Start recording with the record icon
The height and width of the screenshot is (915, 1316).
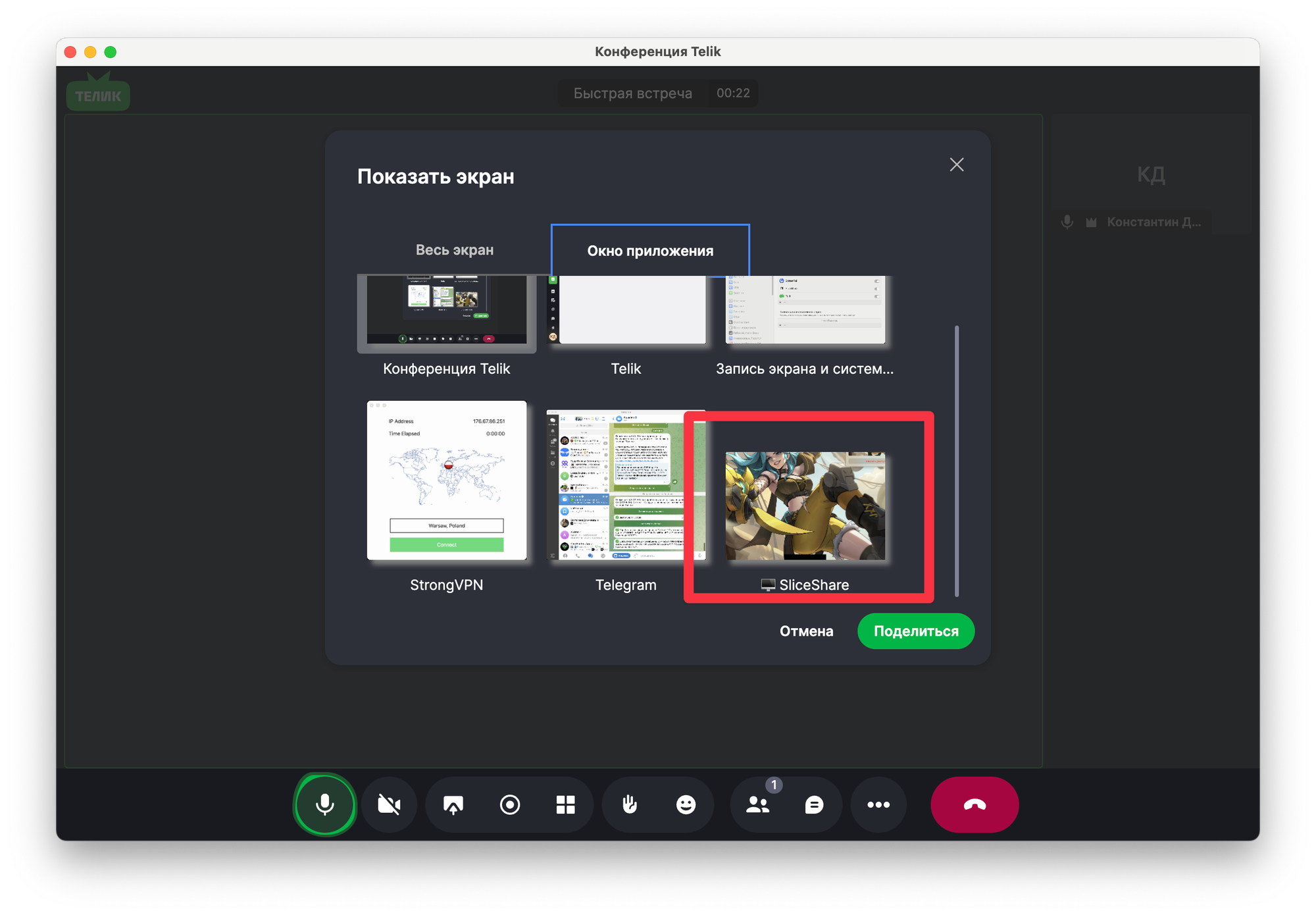(510, 804)
